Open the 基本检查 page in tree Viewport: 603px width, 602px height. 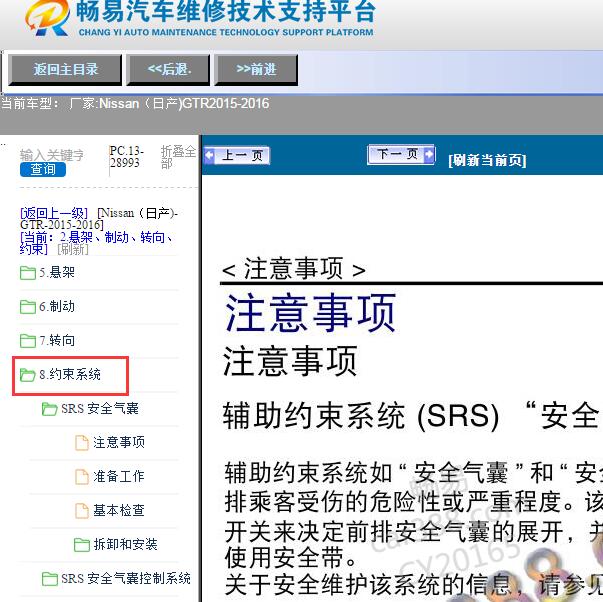point(119,510)
